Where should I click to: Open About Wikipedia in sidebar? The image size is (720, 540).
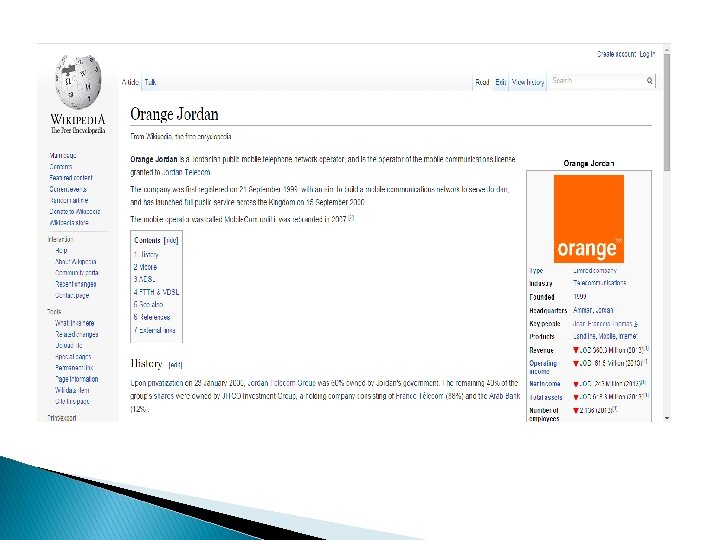[76, 262]
